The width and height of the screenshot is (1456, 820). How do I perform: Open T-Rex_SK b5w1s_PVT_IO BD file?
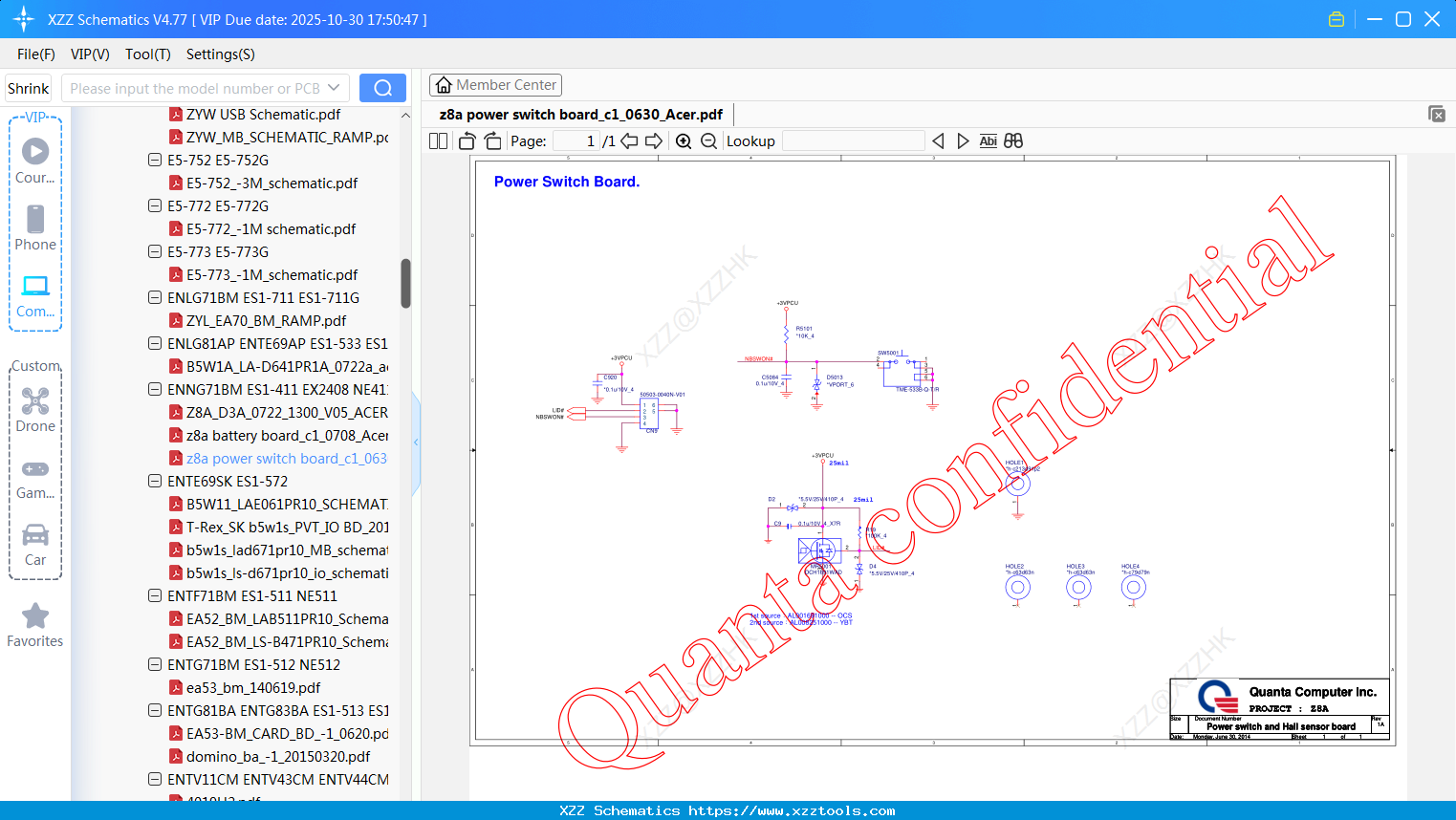point(287,528)
